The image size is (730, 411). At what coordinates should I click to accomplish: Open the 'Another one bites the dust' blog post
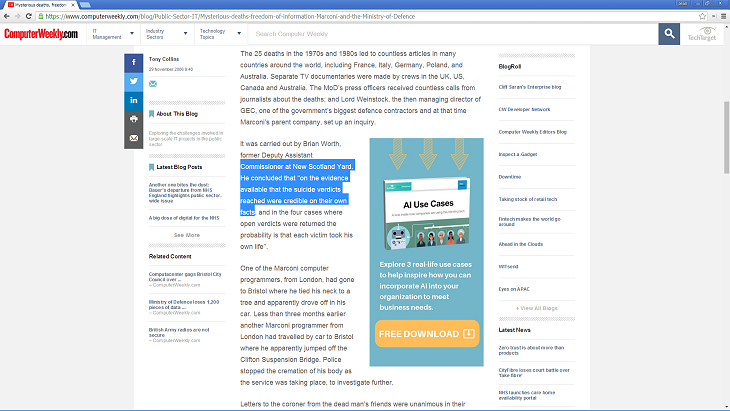coord(185,193)
